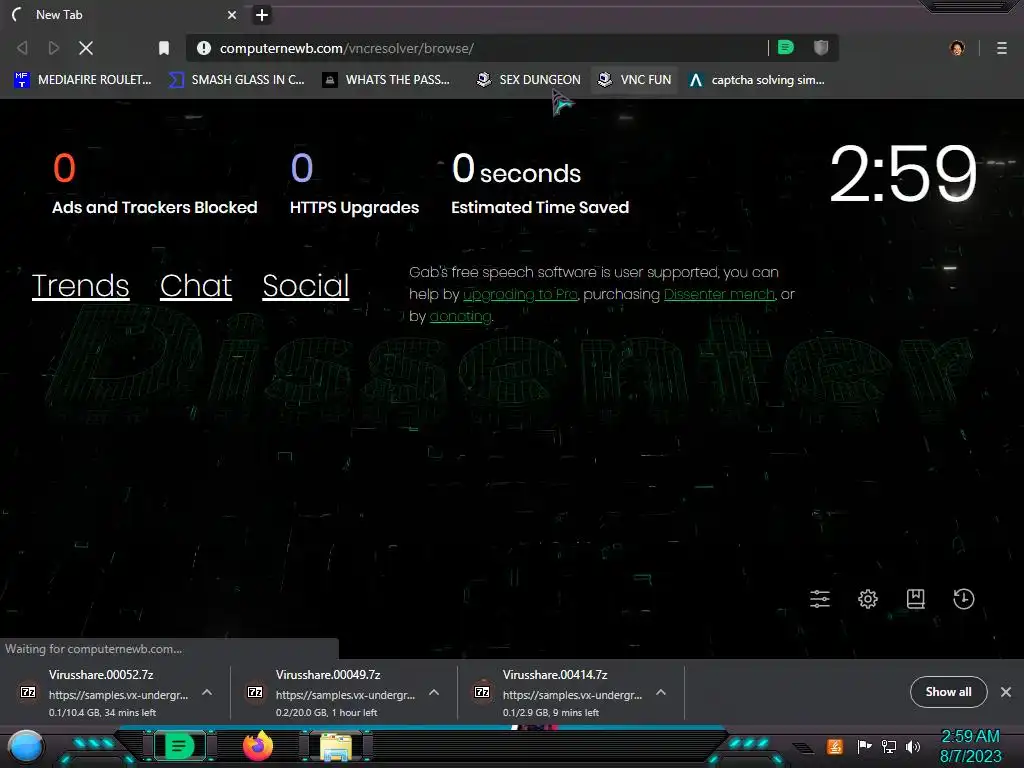This screenshot has height=768, width=1024.
Task: Open the browser main menu
Action: tap(1002, 48)
